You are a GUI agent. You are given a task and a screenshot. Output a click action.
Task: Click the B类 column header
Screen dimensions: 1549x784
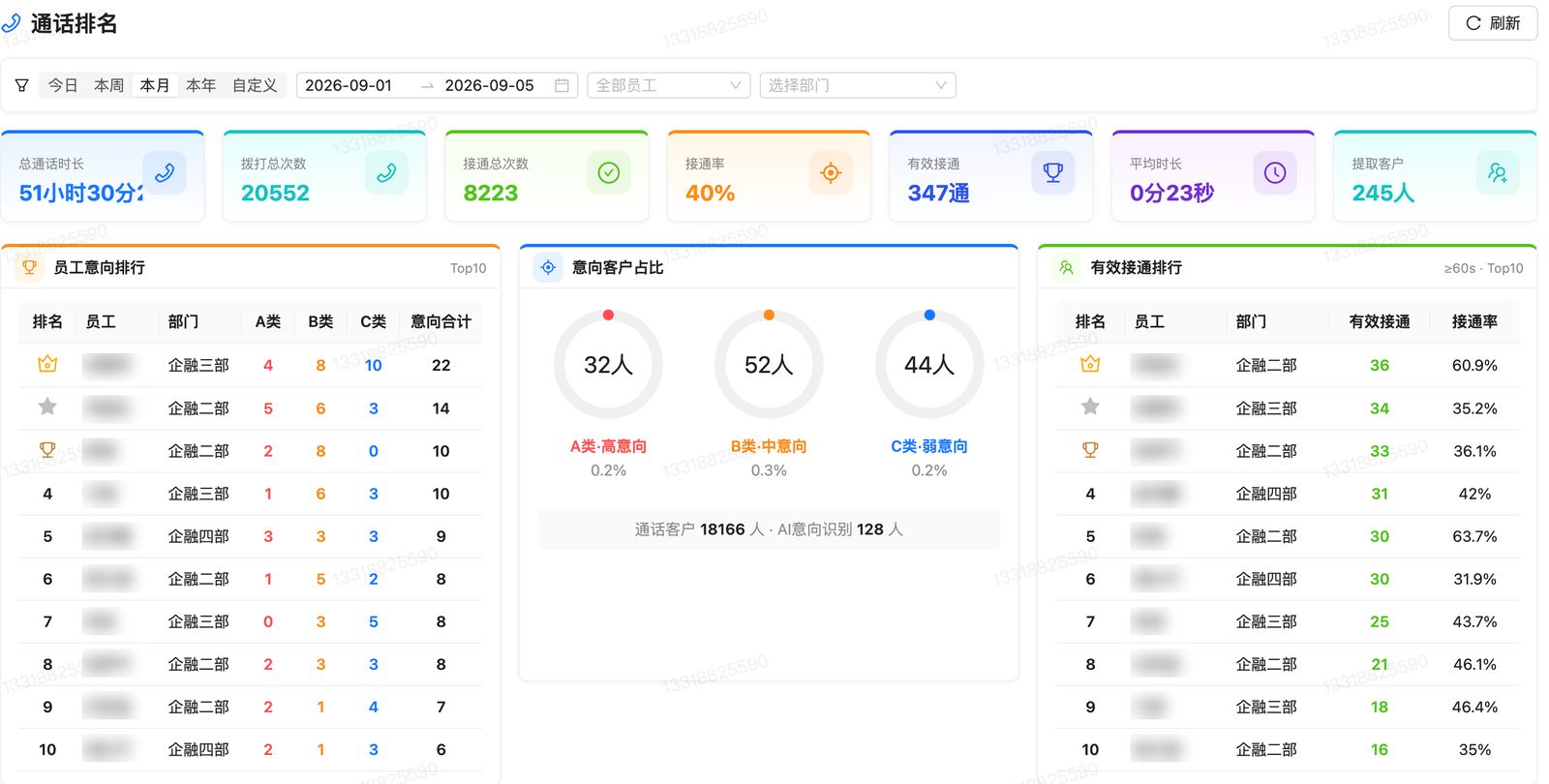tap(320, 321)
